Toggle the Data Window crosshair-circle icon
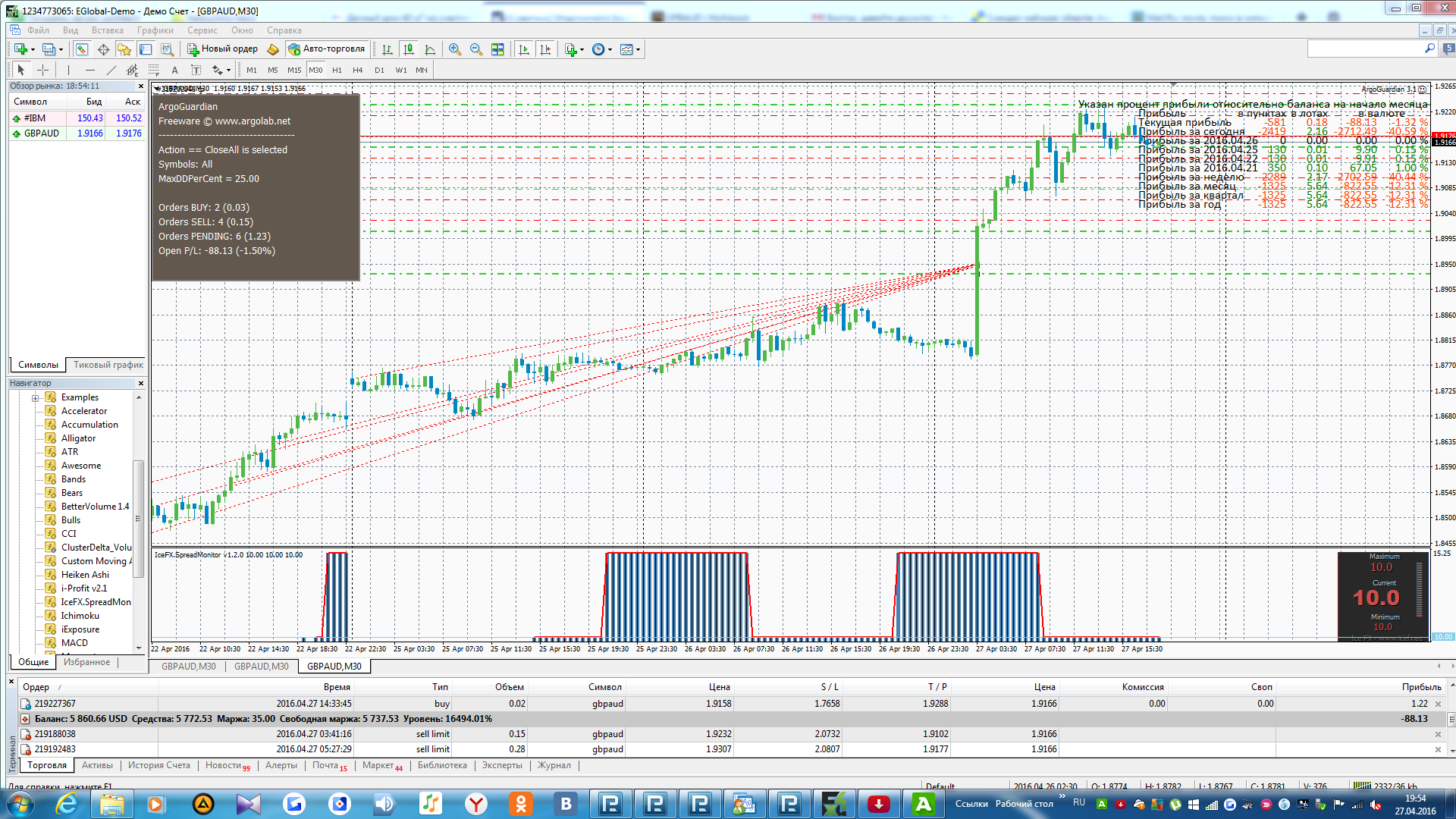The image size is (1456, 819). 103,49
